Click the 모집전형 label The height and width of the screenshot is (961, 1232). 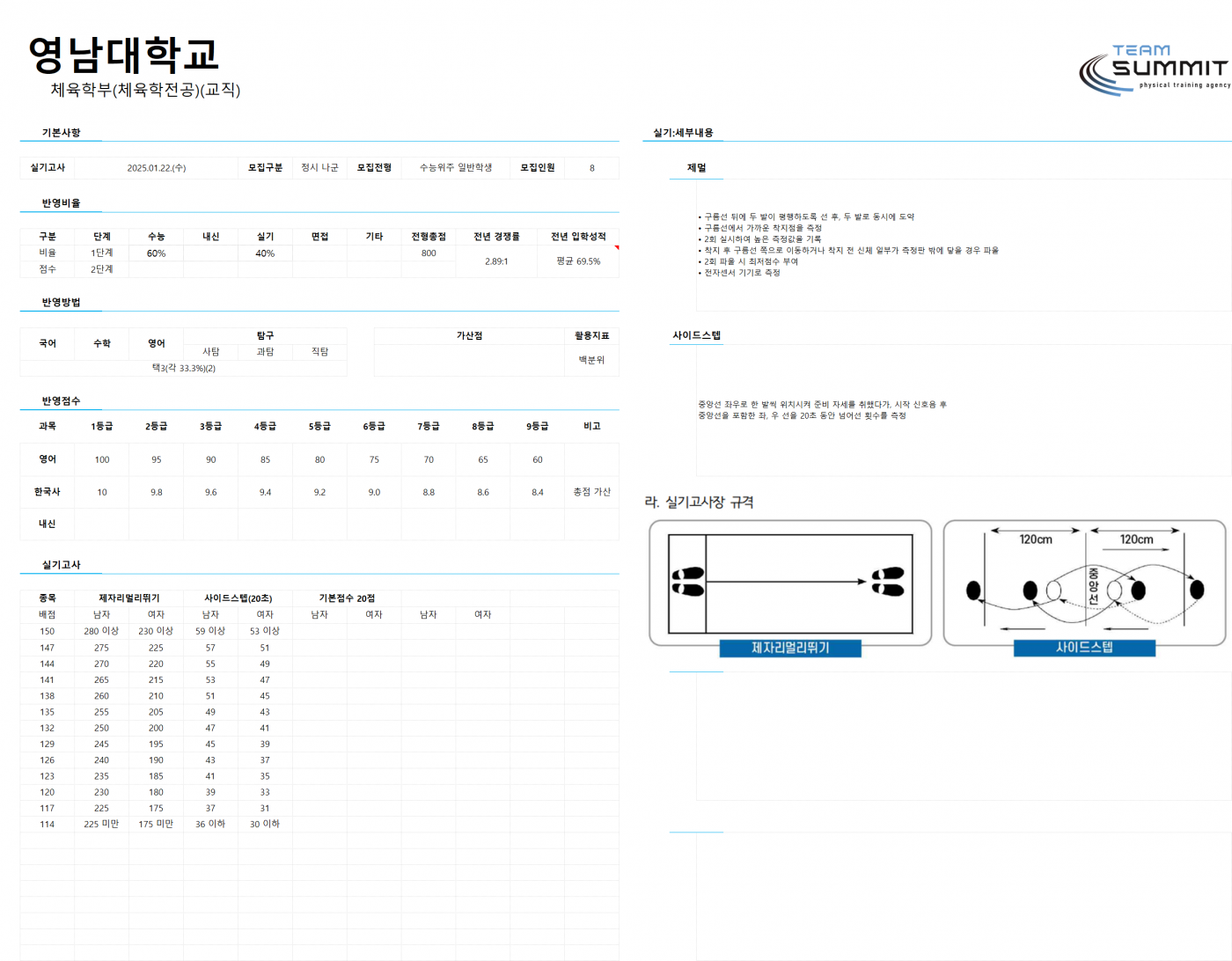tap(374, 167)
